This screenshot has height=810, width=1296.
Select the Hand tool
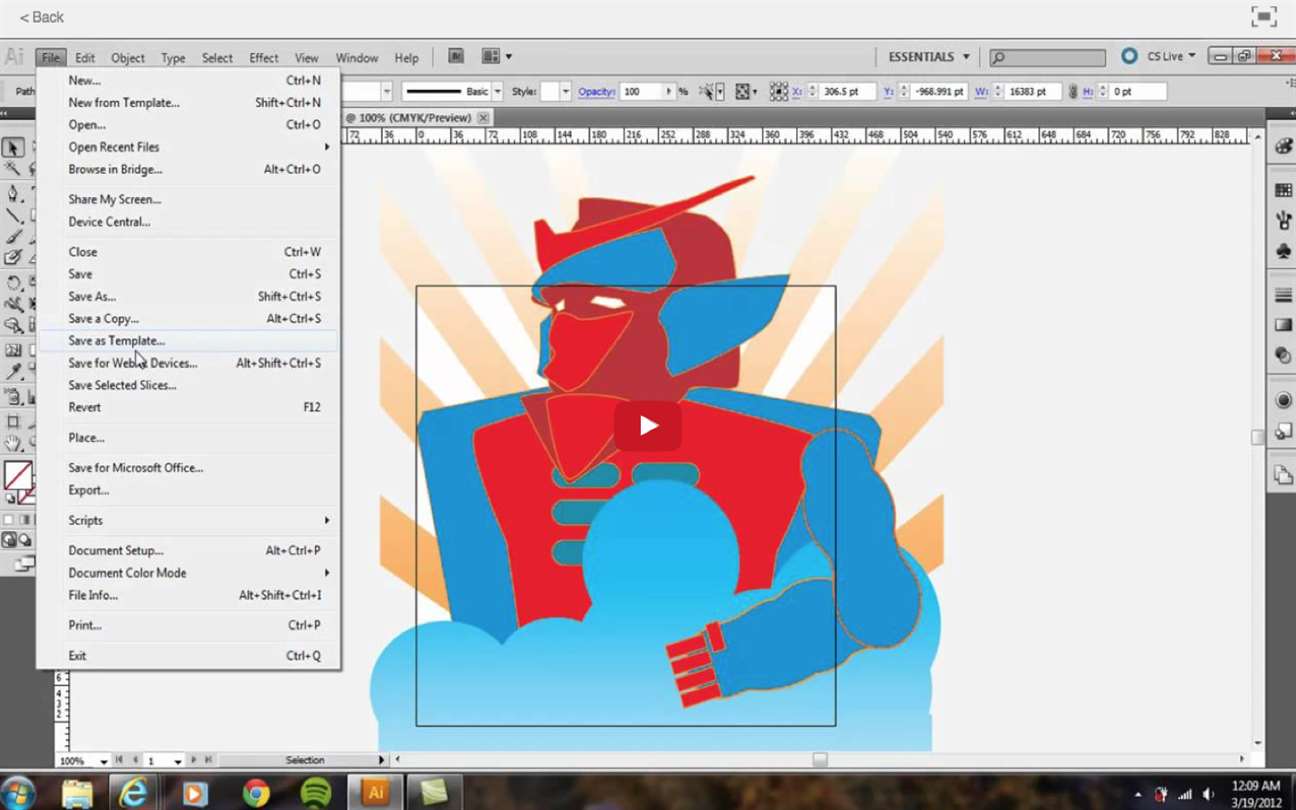13,443
